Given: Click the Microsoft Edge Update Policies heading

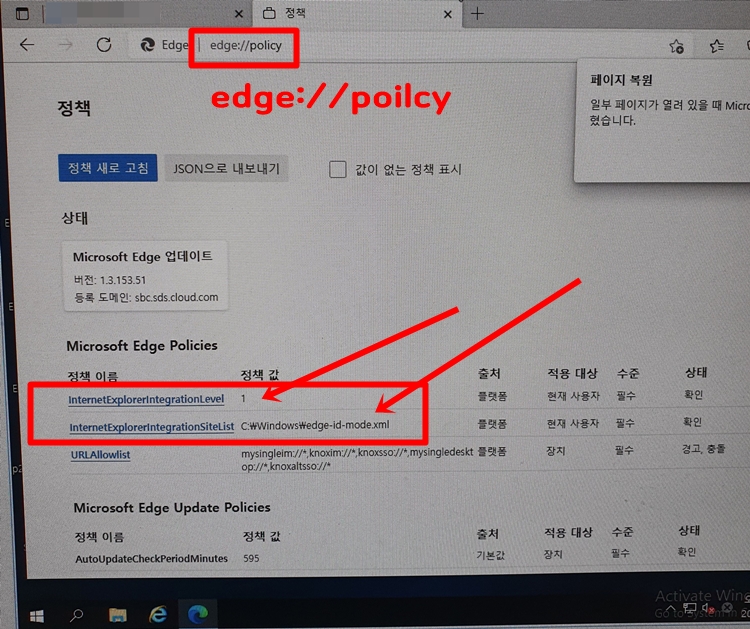Looking at the screenshot, I should (172, 508).
